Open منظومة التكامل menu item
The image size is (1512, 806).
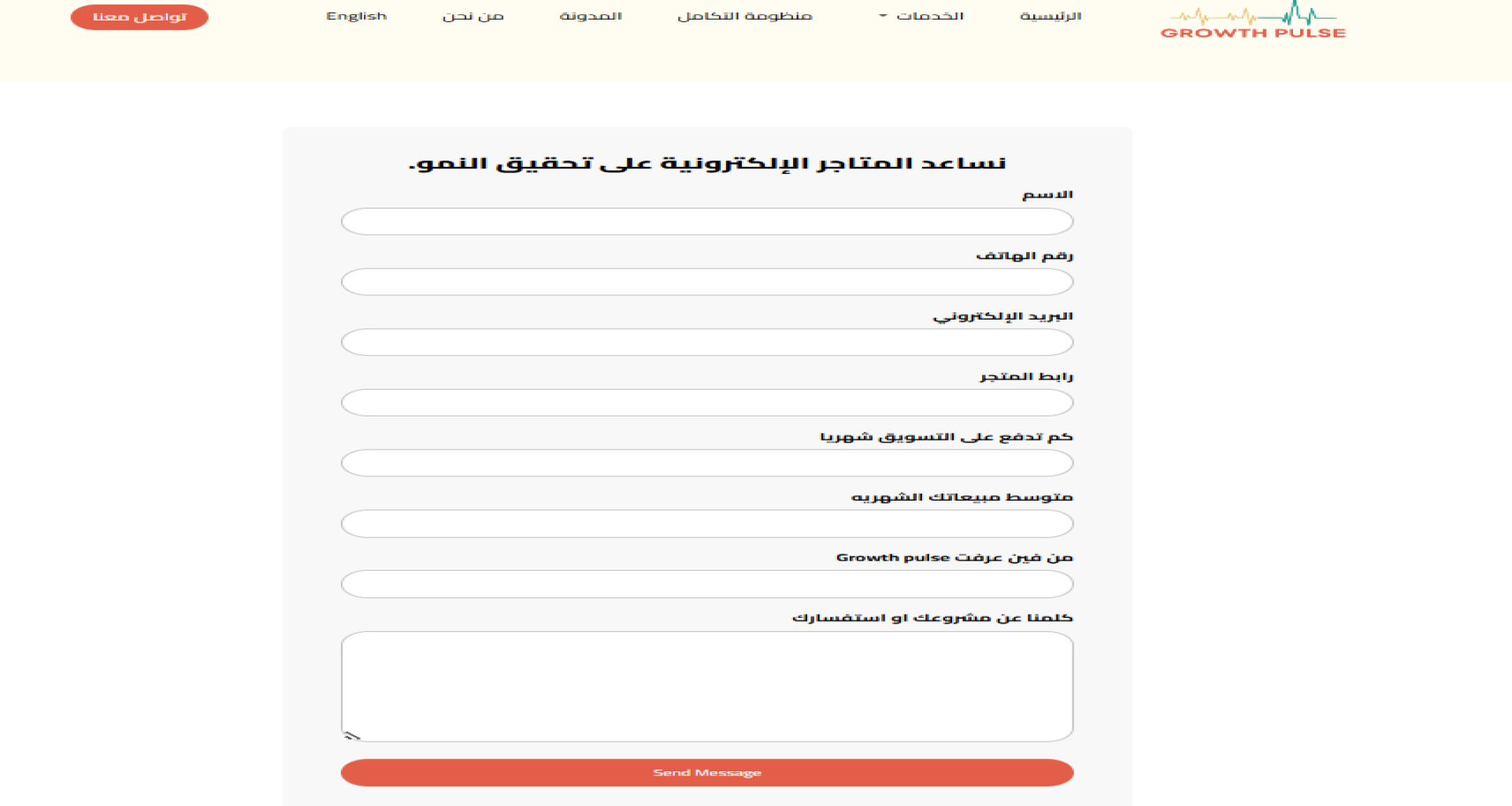[745, 17]
